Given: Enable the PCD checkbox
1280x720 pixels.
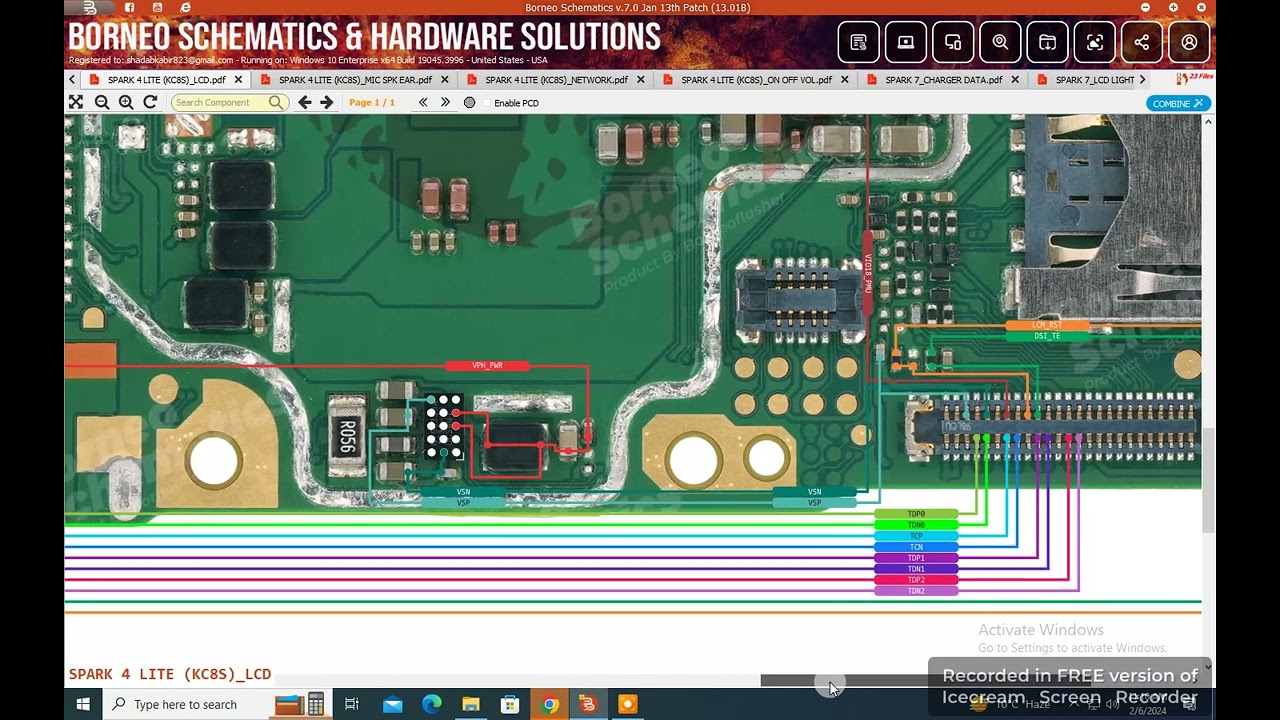Looking at the screenshot, I should coord(487,103).
